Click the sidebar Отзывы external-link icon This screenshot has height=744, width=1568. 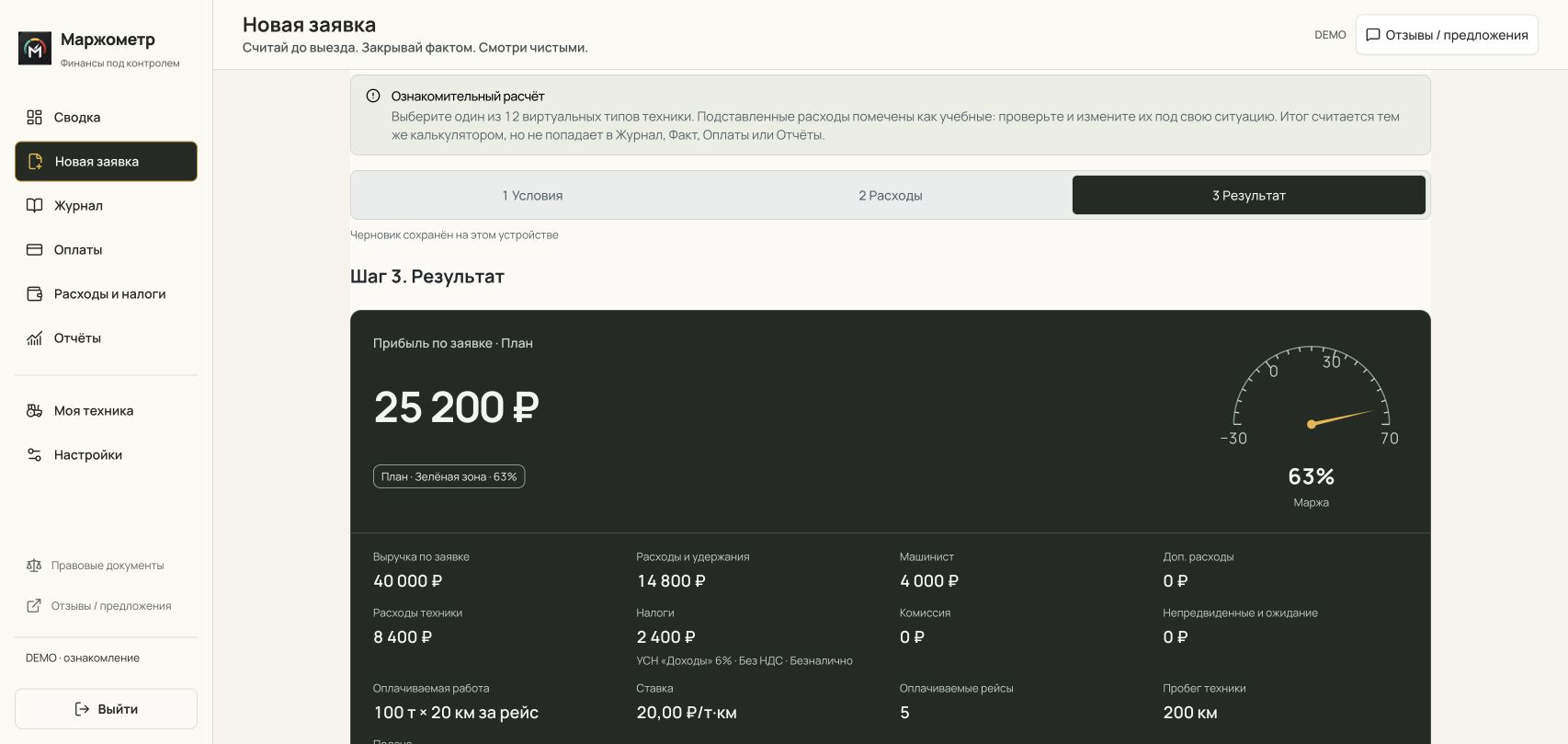pos(34,606)
